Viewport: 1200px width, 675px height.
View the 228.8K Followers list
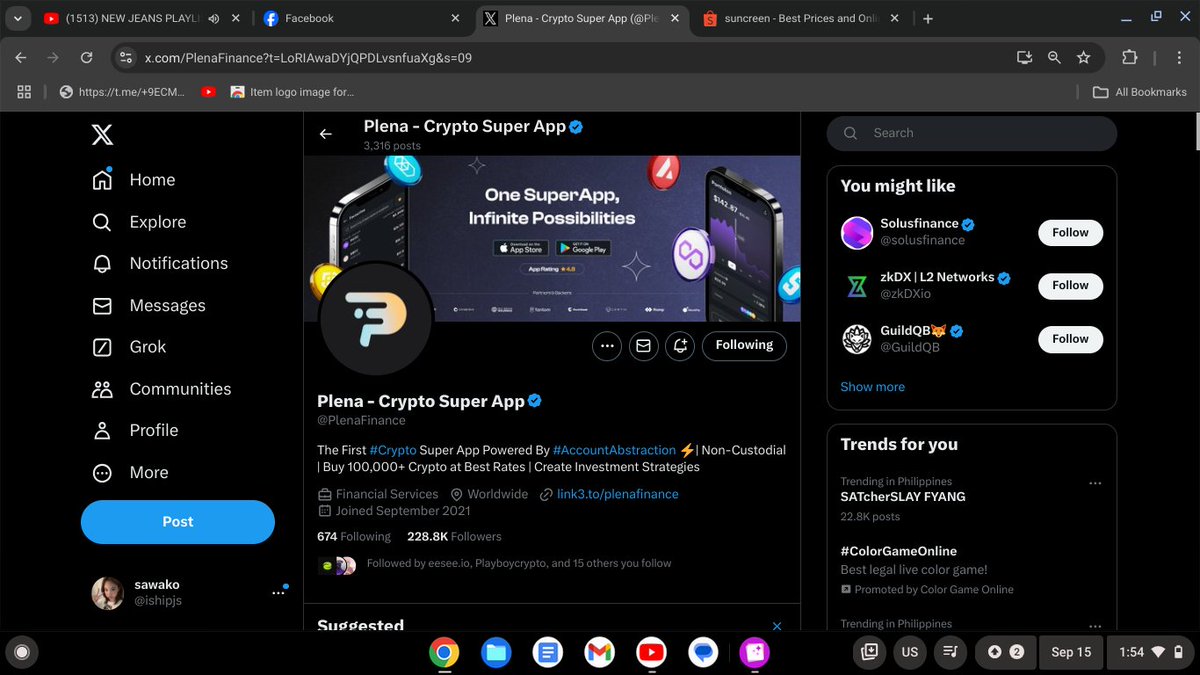(x=454, y=537)
